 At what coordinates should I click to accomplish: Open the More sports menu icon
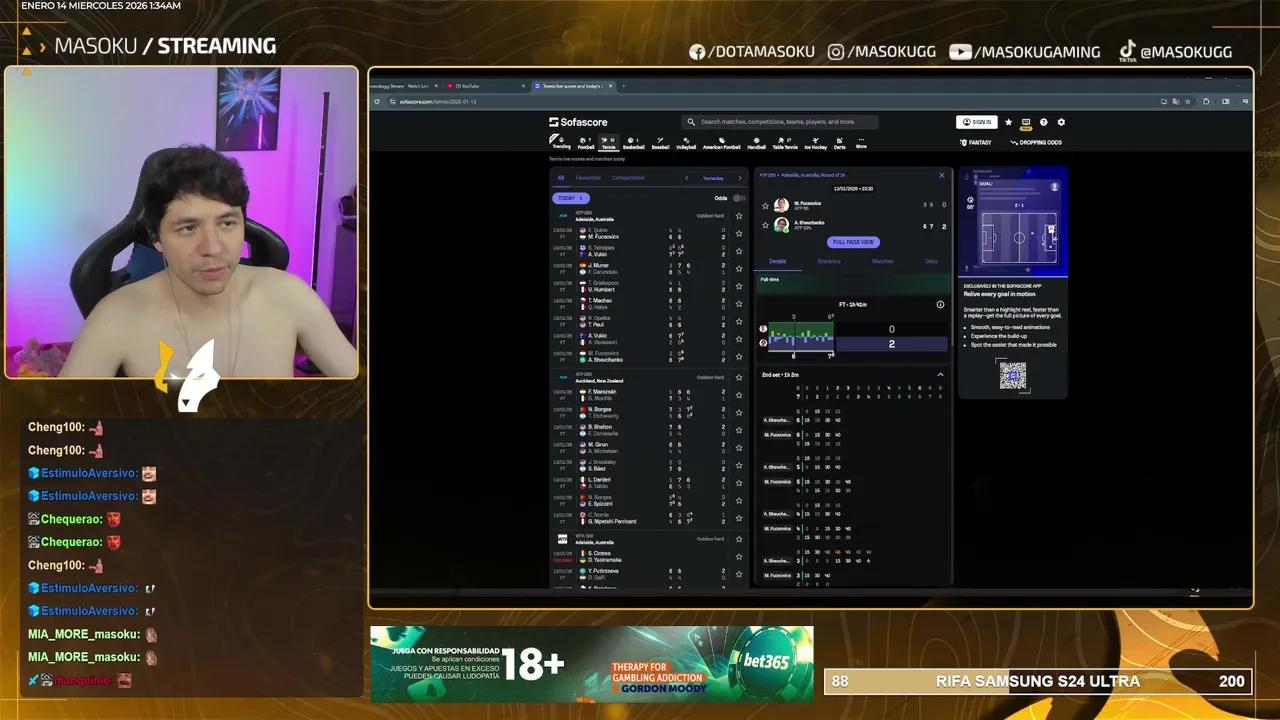[860, 142]
